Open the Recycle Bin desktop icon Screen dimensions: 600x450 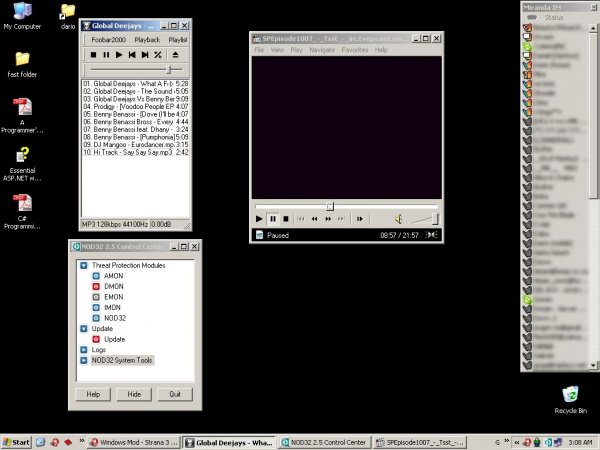[571, 400]
